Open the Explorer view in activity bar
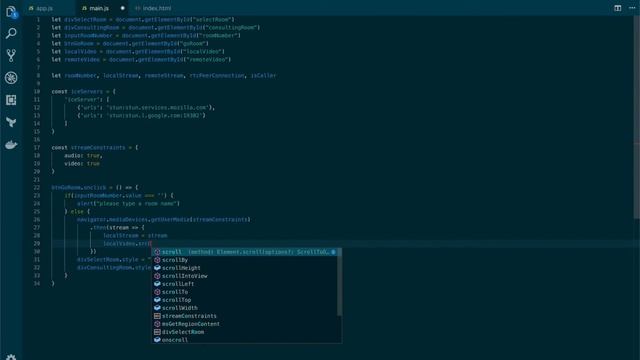Screen dimensions: 640x360 (x=11, y=11)
